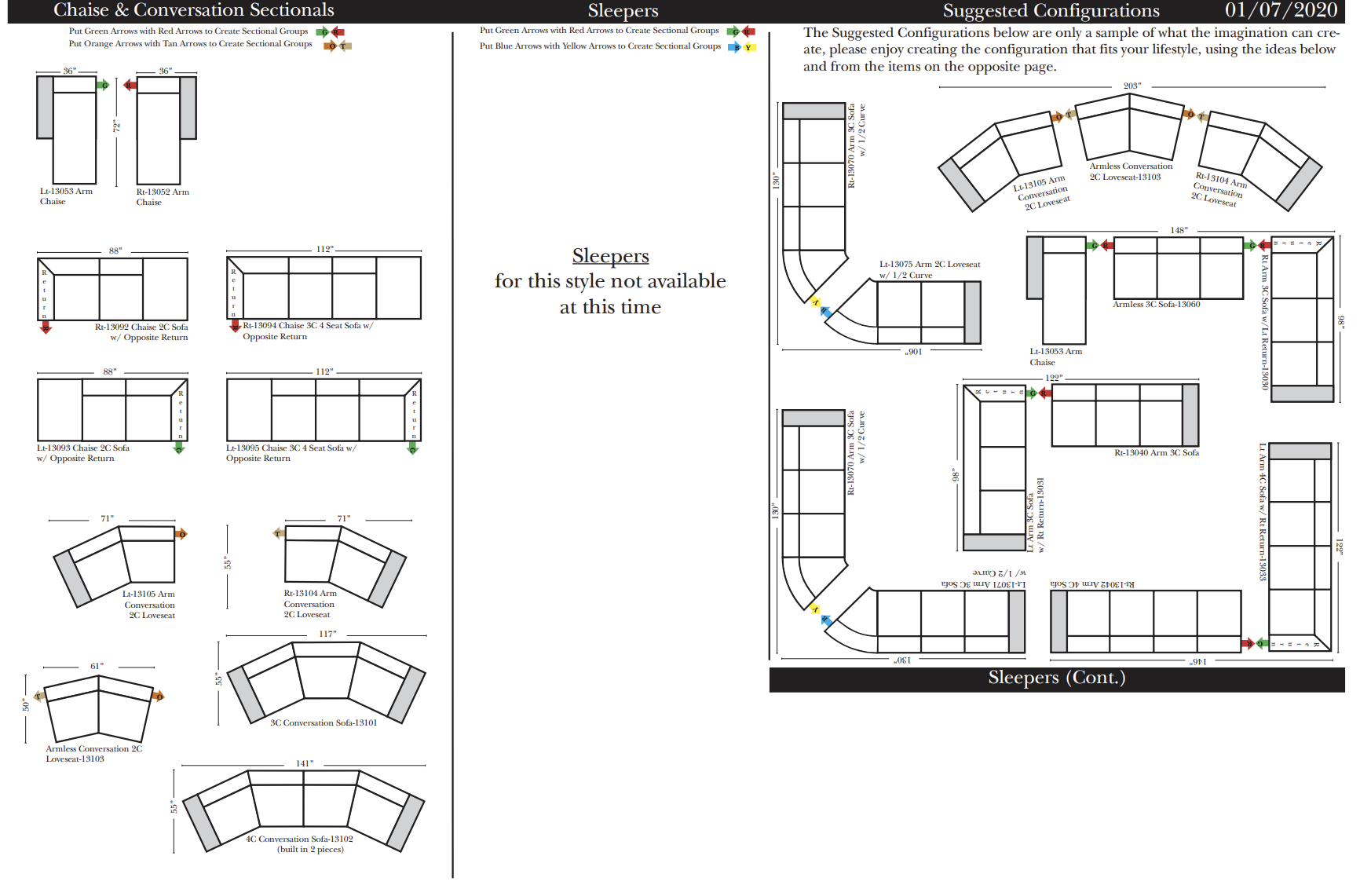Select the green arrow below the Lt-13095 chaise return

click(413, 448)
